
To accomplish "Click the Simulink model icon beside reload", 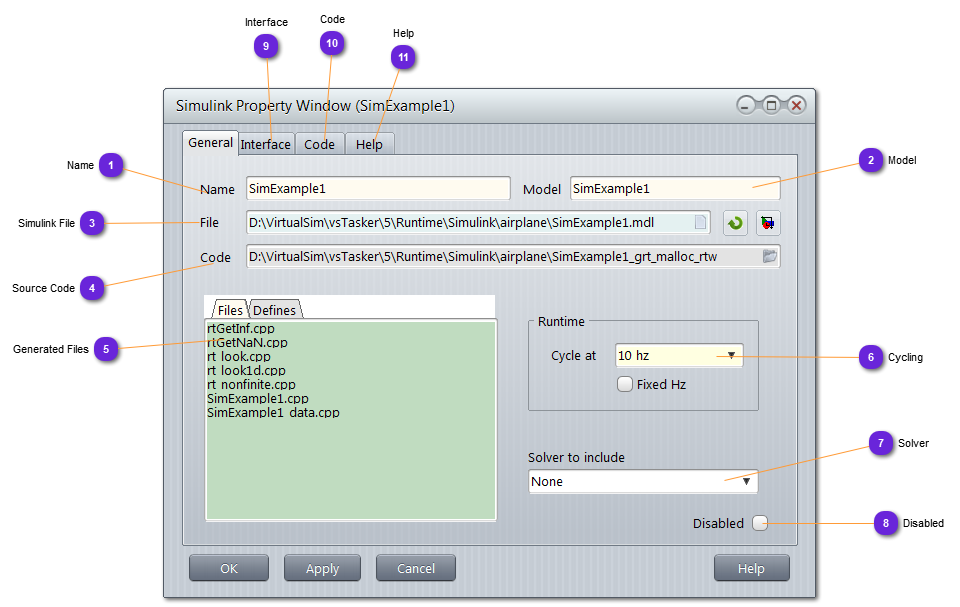I will 767,223.
